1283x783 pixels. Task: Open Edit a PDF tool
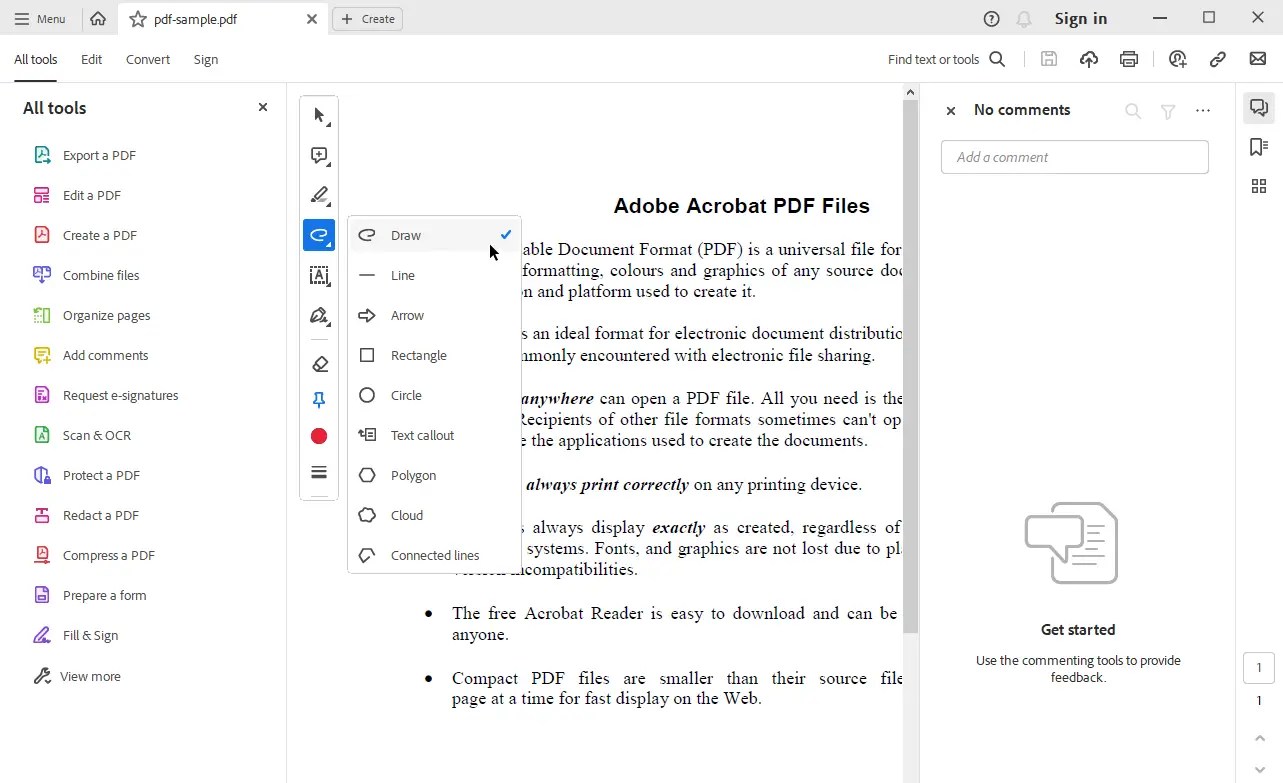coord(77,195)
